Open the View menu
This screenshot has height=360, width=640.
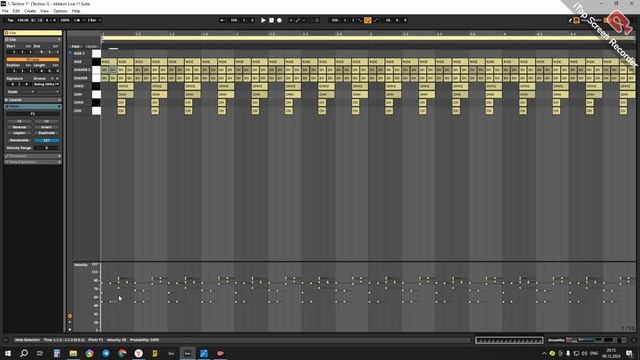click(x=44, y=11)
